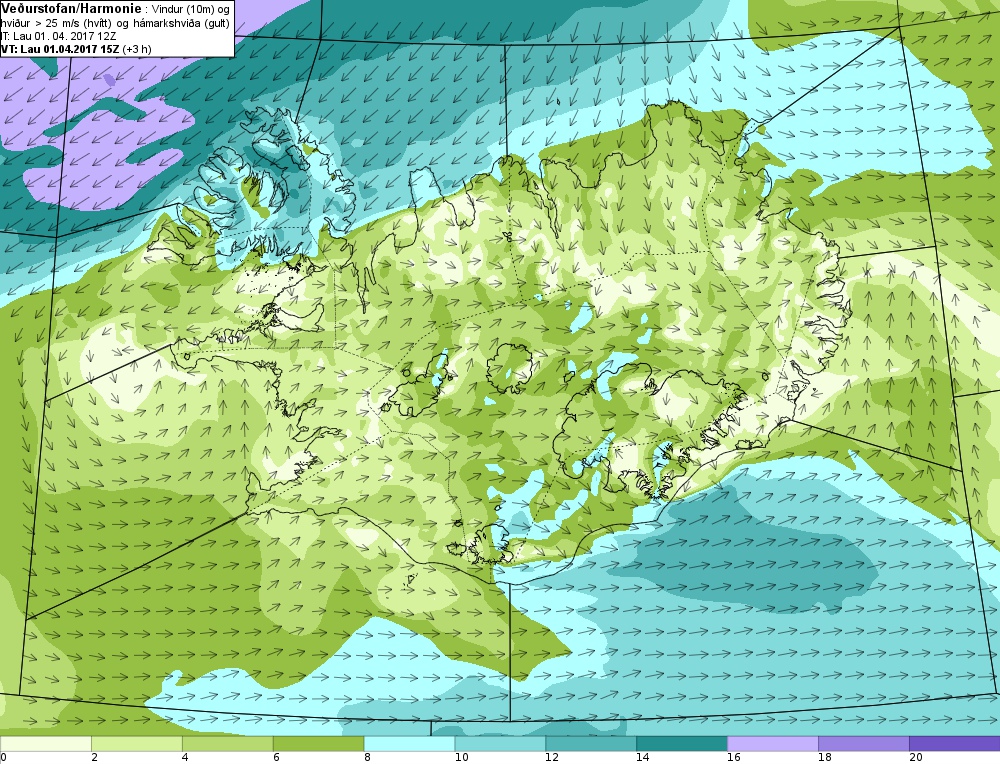Image resolution: width=1000 pixels, height=764 pixels.
Task: Click the legend scale label '14'
Action: (x=643, y=757)
